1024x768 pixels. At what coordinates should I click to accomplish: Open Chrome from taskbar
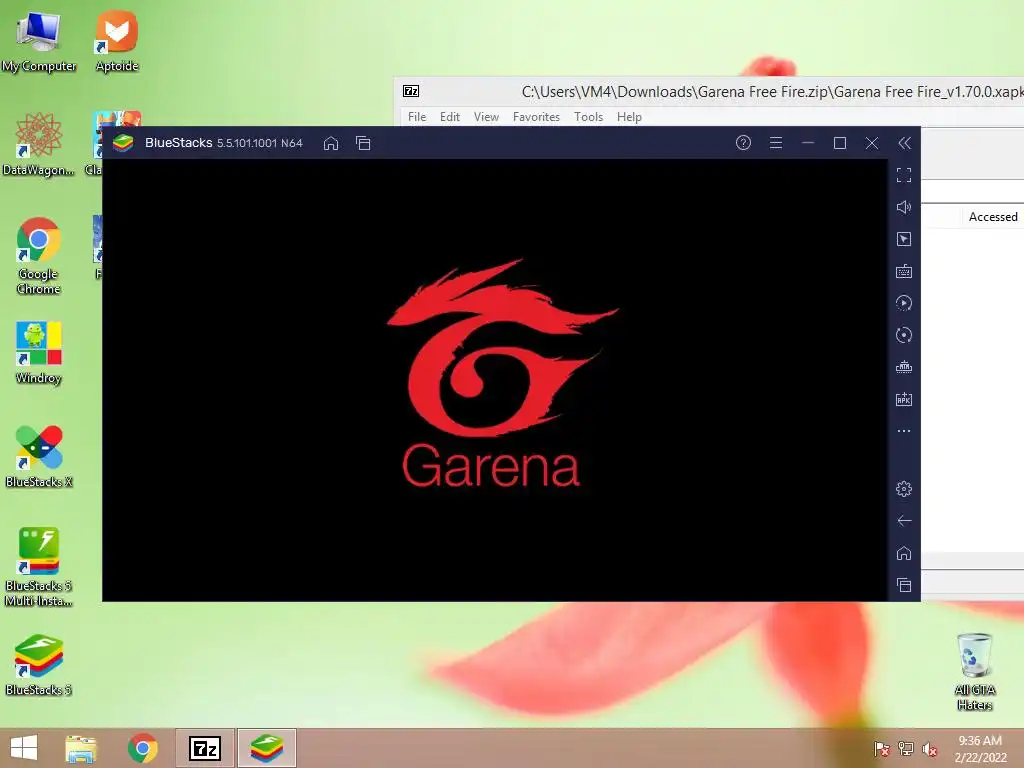tap(142, 748)
